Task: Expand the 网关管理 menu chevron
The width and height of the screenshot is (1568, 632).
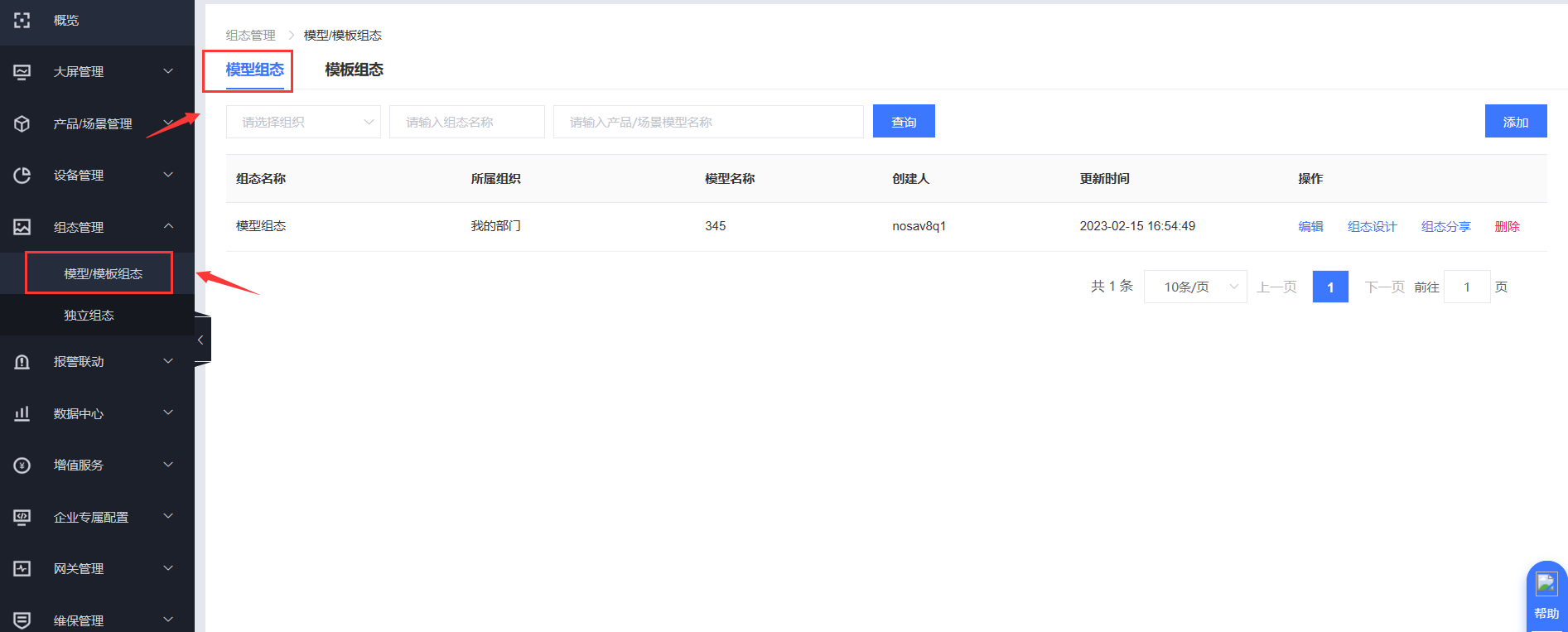Action: pyautogui.click(x=168, y=568)
